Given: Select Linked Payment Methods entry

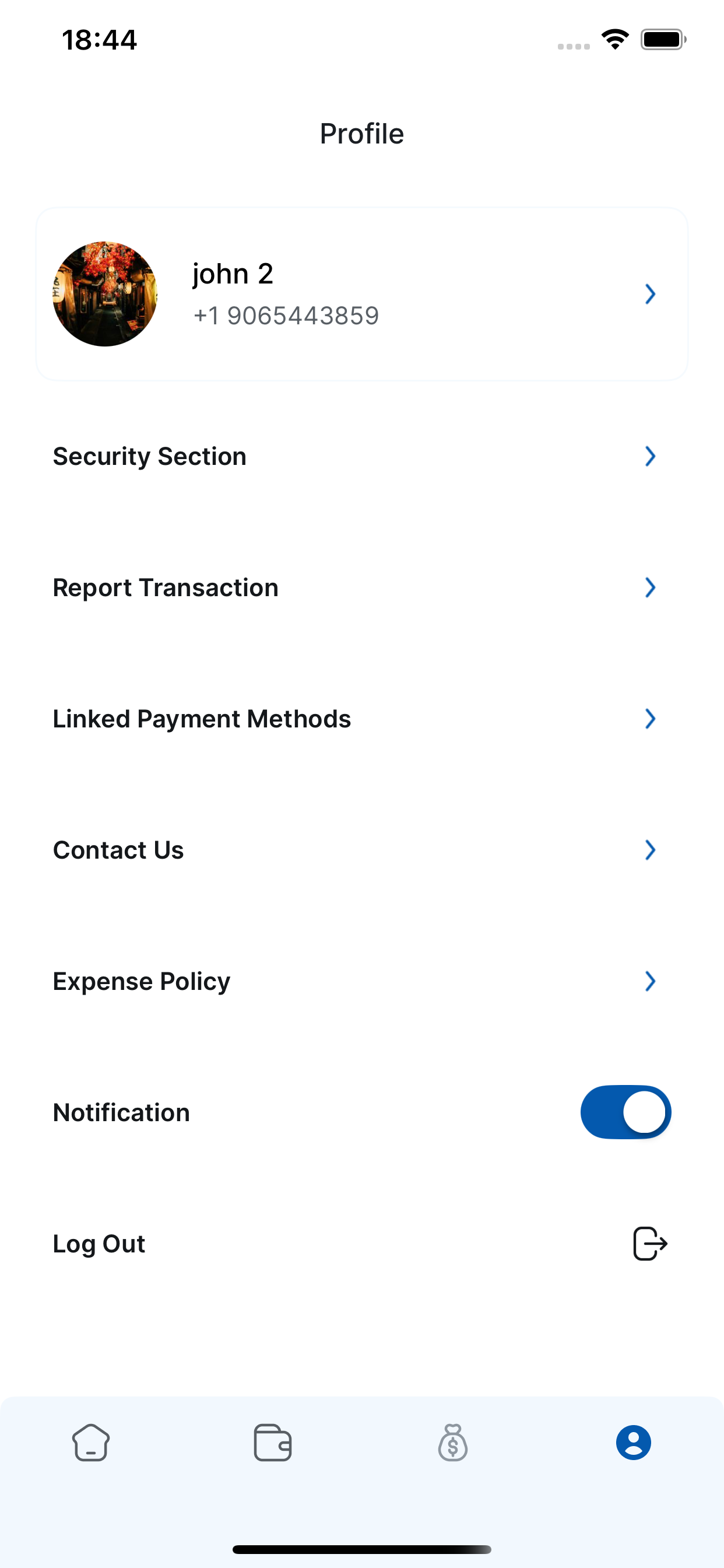Looking at the screenshot, I should [201, 719].
